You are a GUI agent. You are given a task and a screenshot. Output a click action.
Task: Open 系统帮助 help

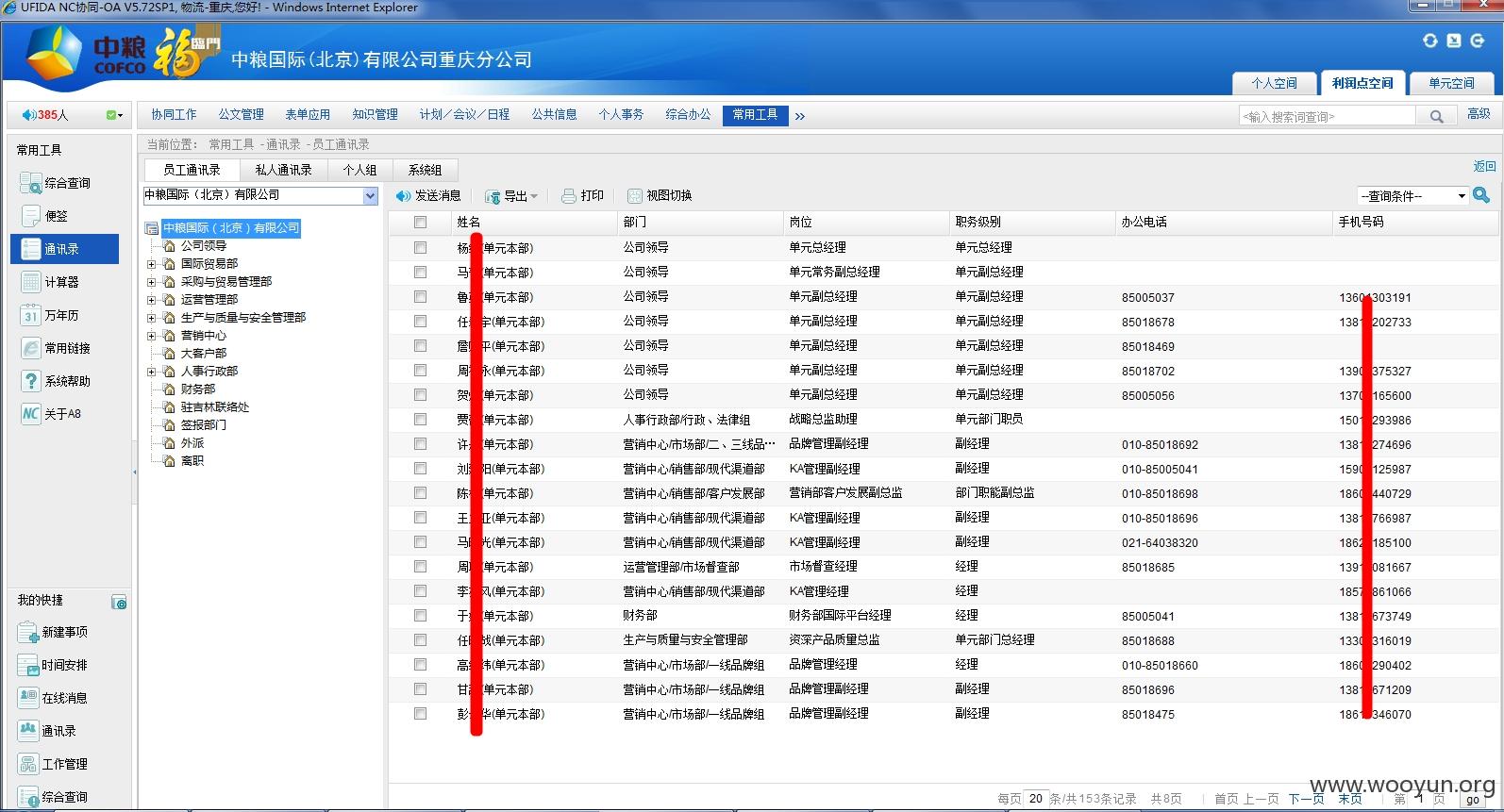(x=57, y=381)
